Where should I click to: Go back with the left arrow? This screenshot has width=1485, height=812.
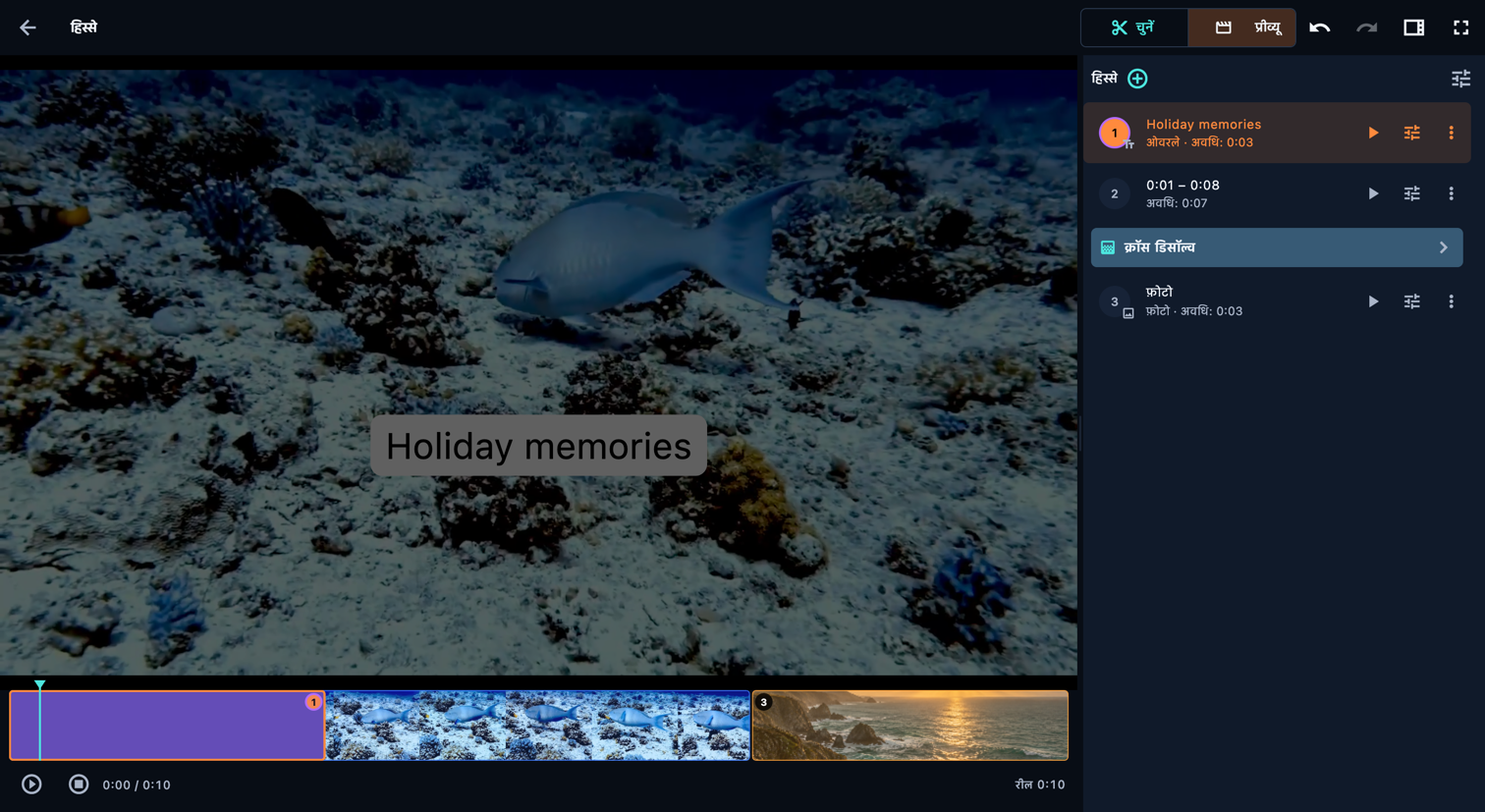(x=27, y=27)
